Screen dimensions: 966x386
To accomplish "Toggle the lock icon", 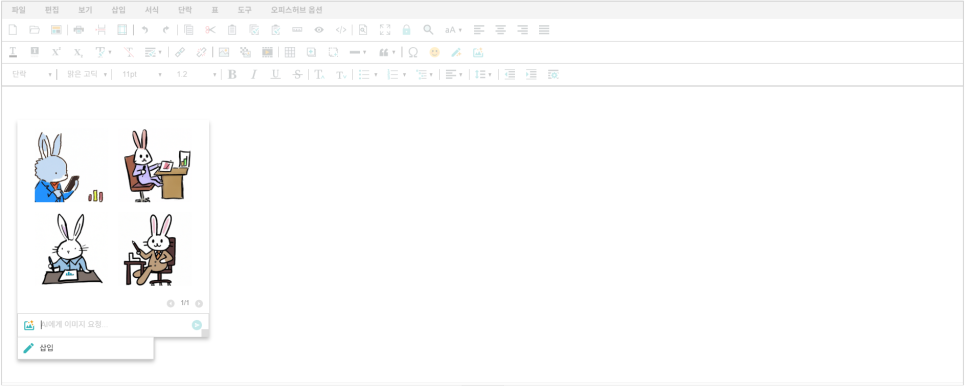I will pos(407,30).
